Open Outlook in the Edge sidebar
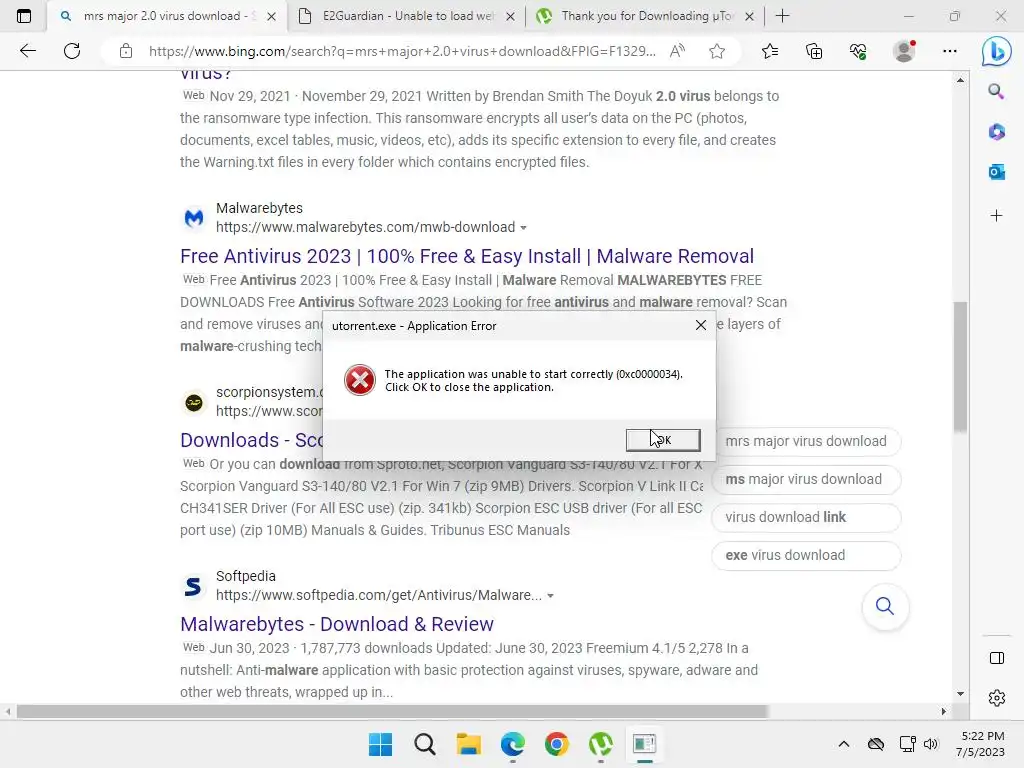Image resolution: width=1024 pixels, height=768 pixels. [x=997, y=172]
